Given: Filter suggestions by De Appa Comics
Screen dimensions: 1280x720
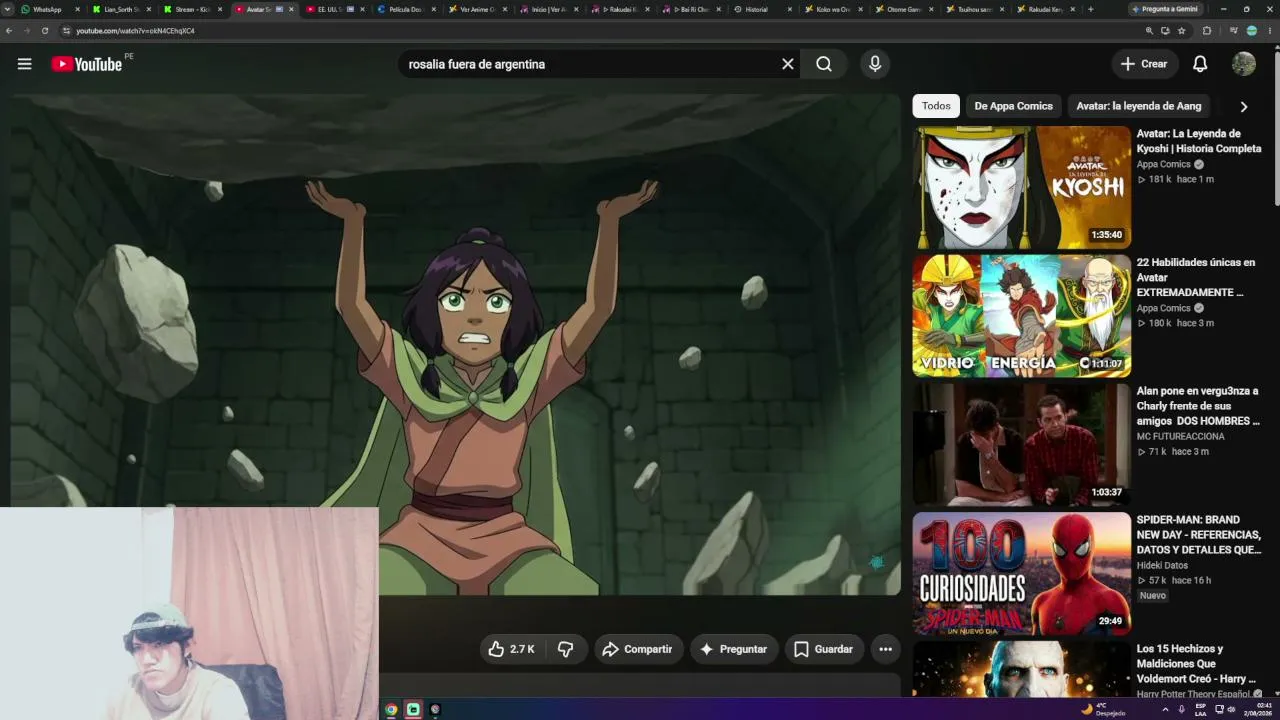Looking at the screenshot, I should [1013, 106].
